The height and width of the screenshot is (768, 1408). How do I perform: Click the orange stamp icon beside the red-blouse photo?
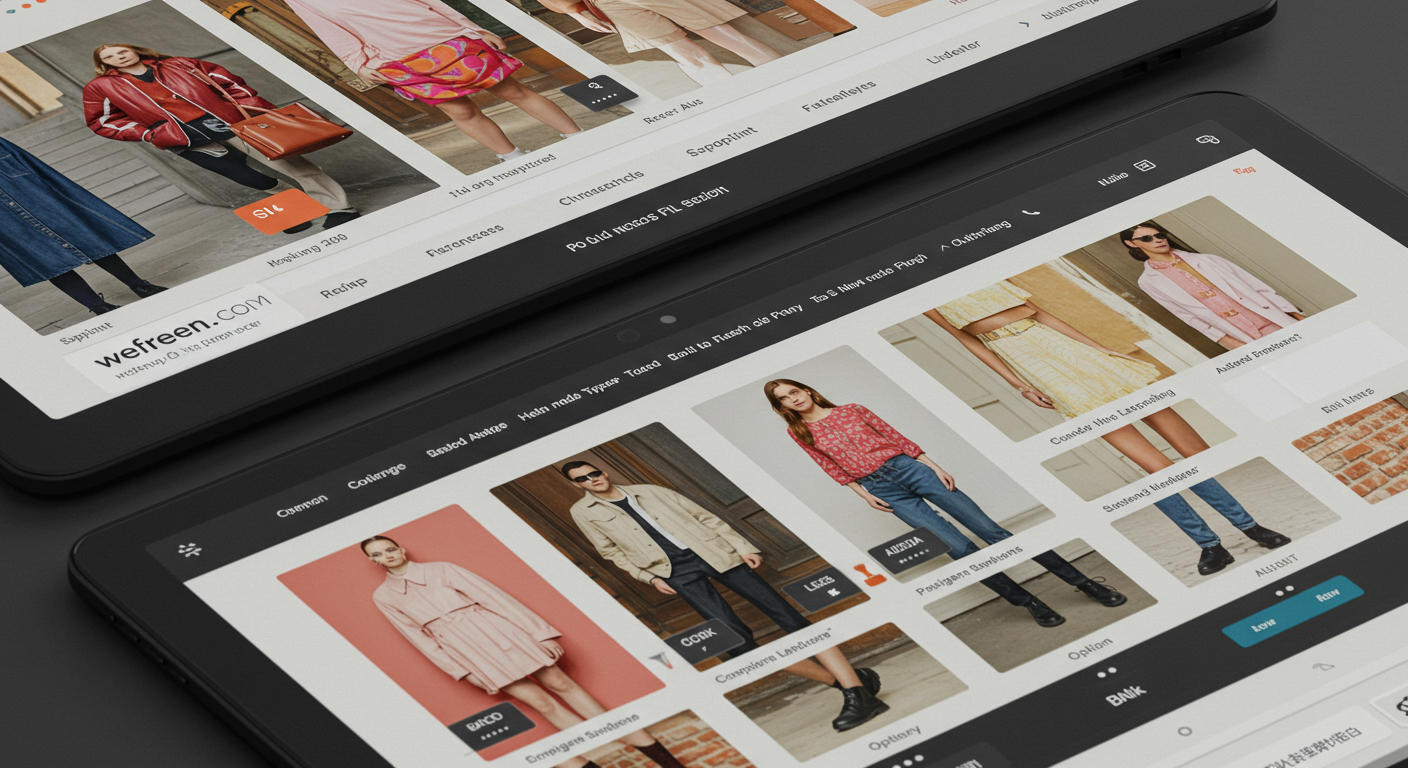(x=869, y=573)
